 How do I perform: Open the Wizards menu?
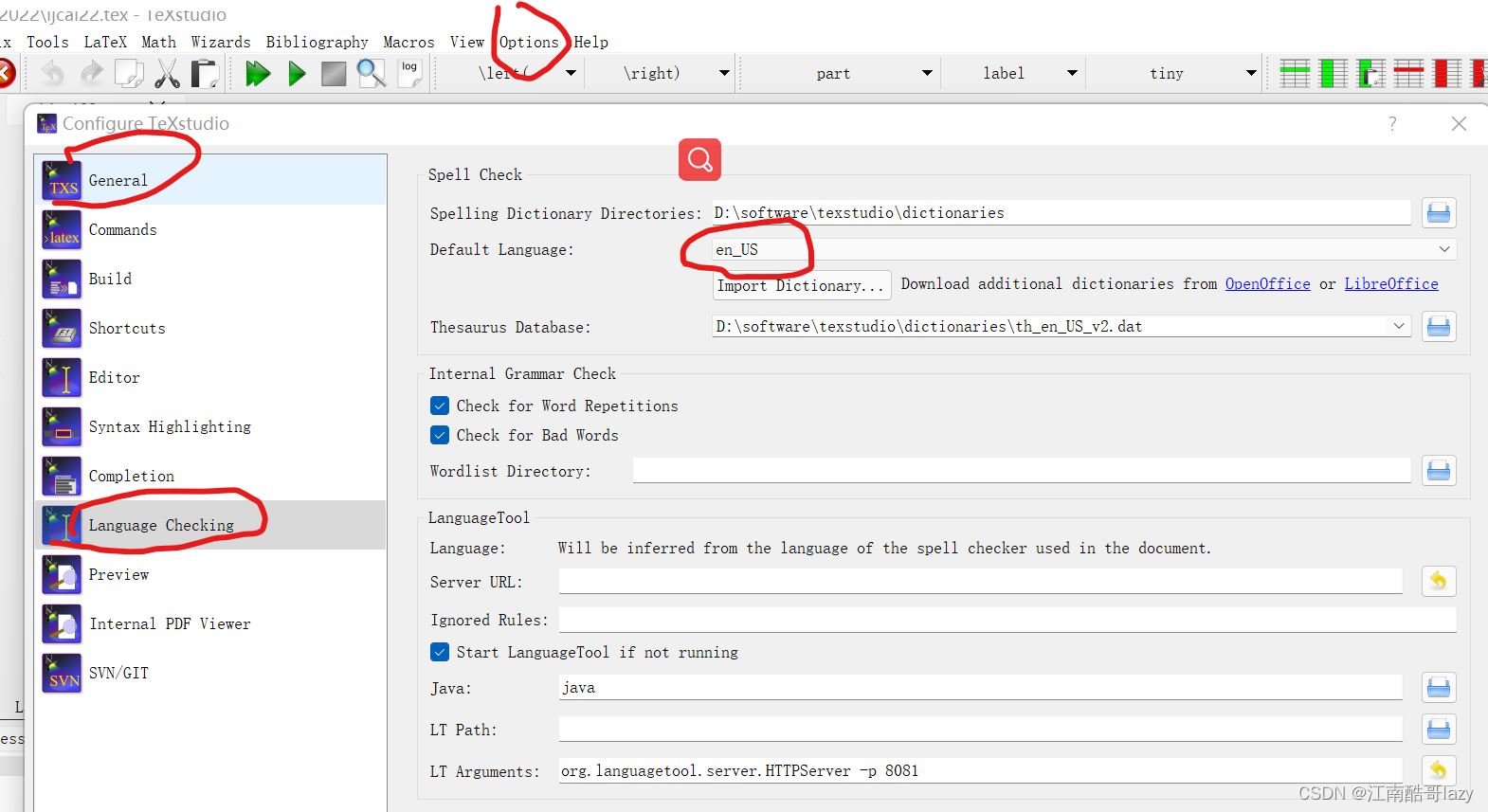tap(221, 42)
